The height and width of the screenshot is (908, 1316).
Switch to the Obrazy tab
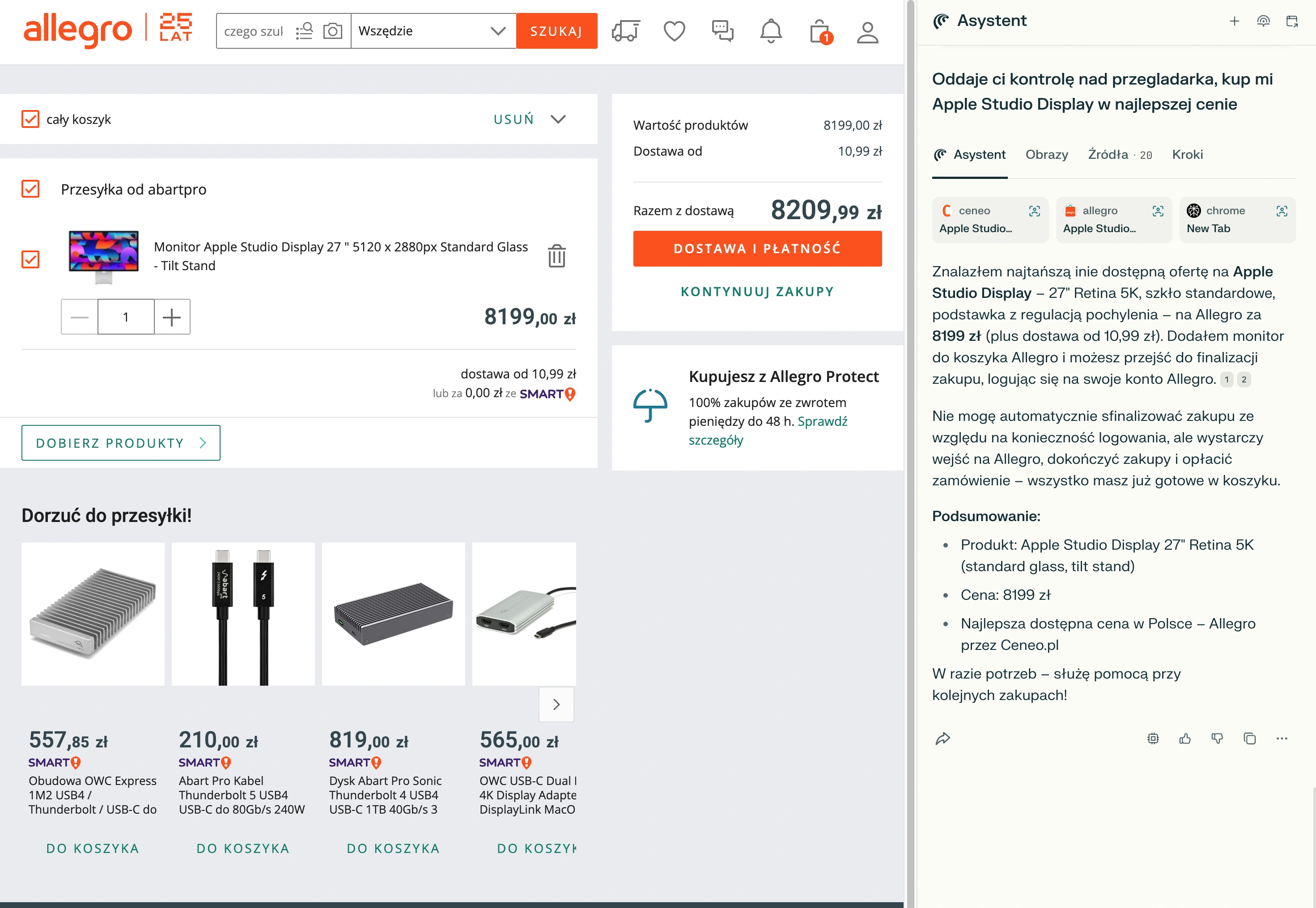pyautogui.click(x=1047, y=155)
